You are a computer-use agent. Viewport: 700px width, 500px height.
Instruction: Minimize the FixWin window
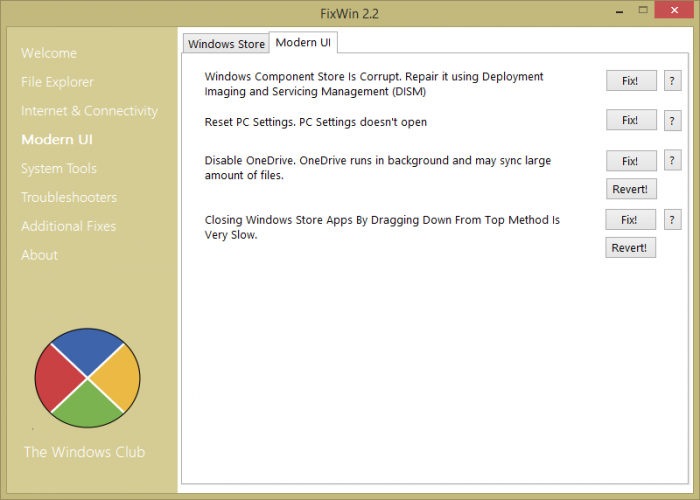pos(619,11)
